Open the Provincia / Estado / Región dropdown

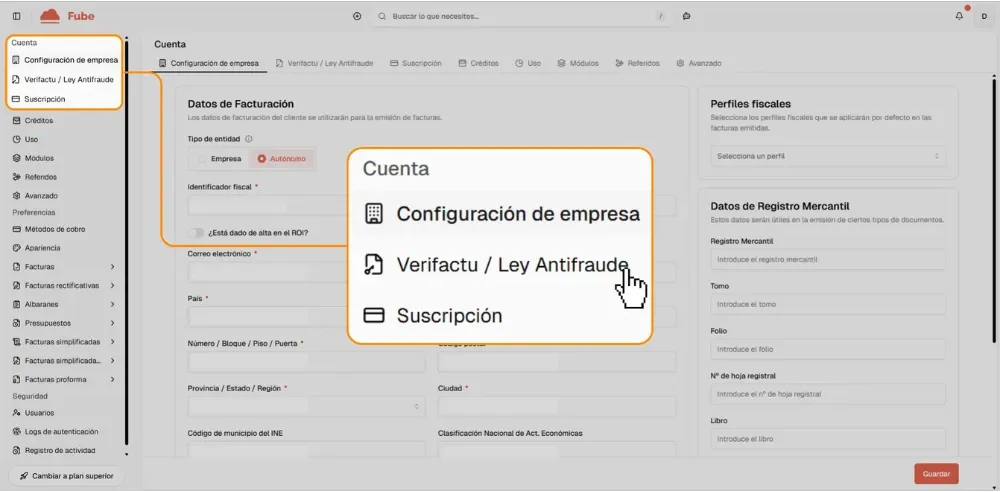306,406
